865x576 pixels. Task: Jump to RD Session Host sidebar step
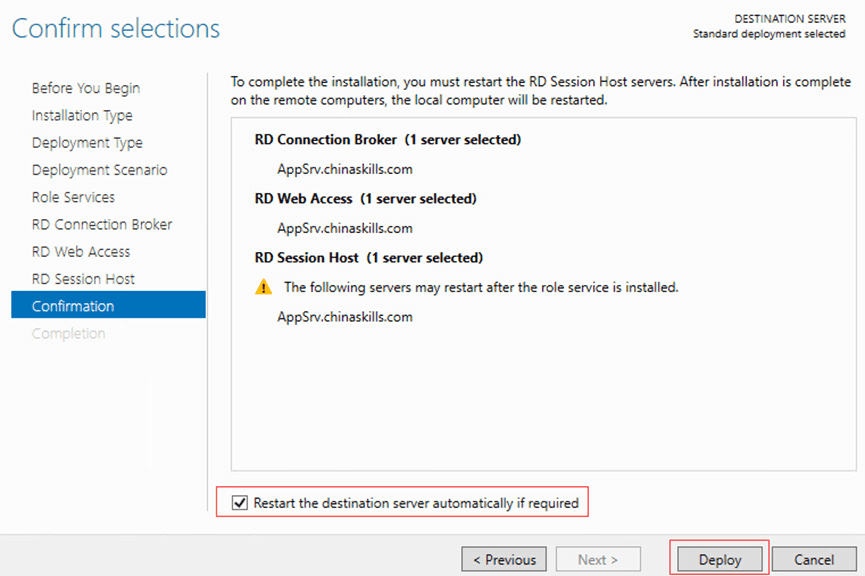(83, 279)
